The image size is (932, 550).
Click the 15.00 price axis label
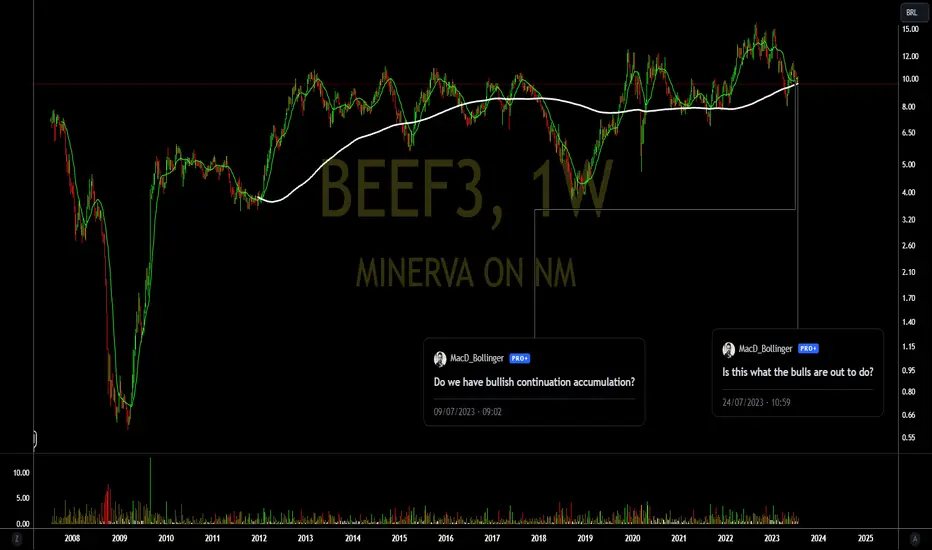[910, 29]
